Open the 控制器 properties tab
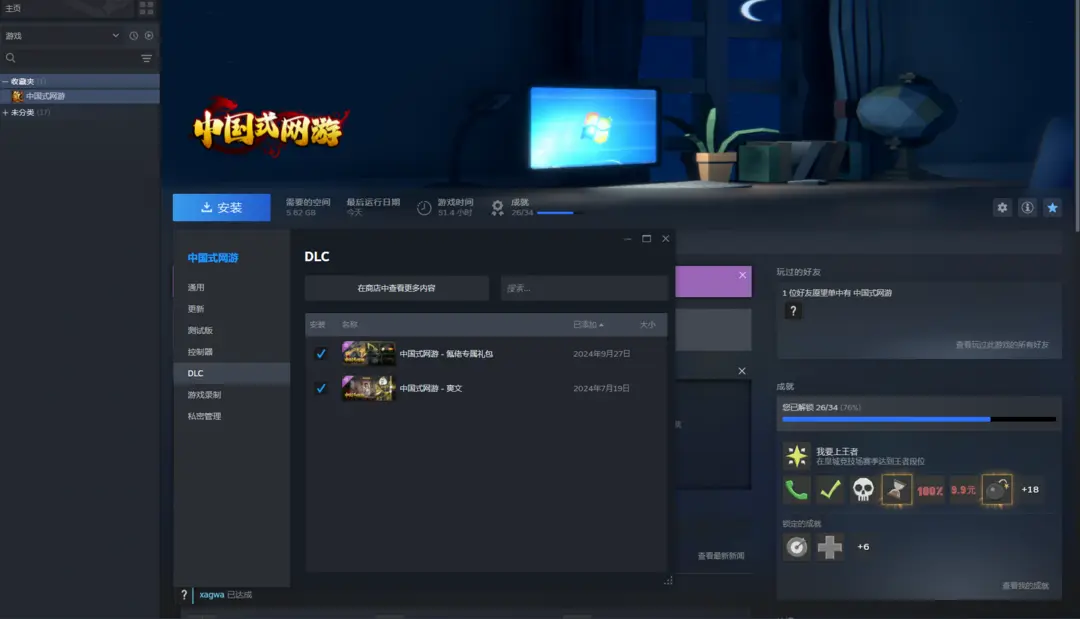Screen dimensions: 1080x619 point(231,351)
